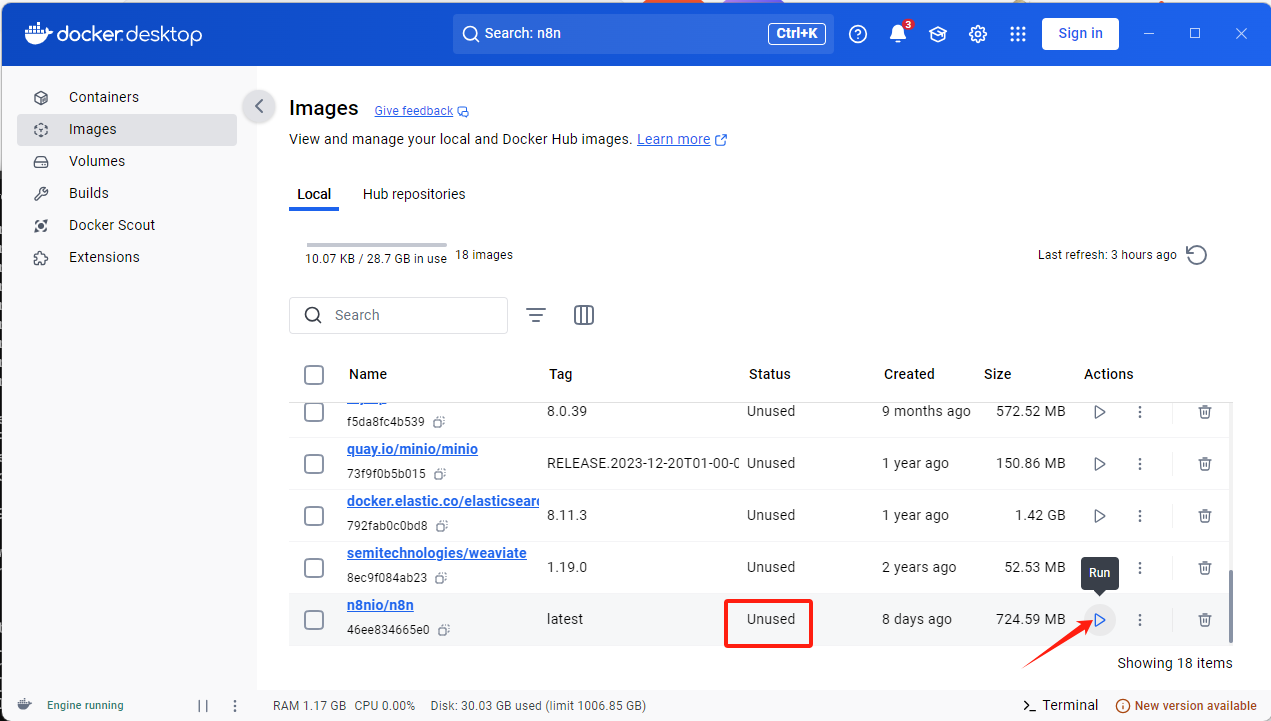The image size is (1271, 721).
Task: Open the quay.io/minio/minio image link
Action: [412, 449]
